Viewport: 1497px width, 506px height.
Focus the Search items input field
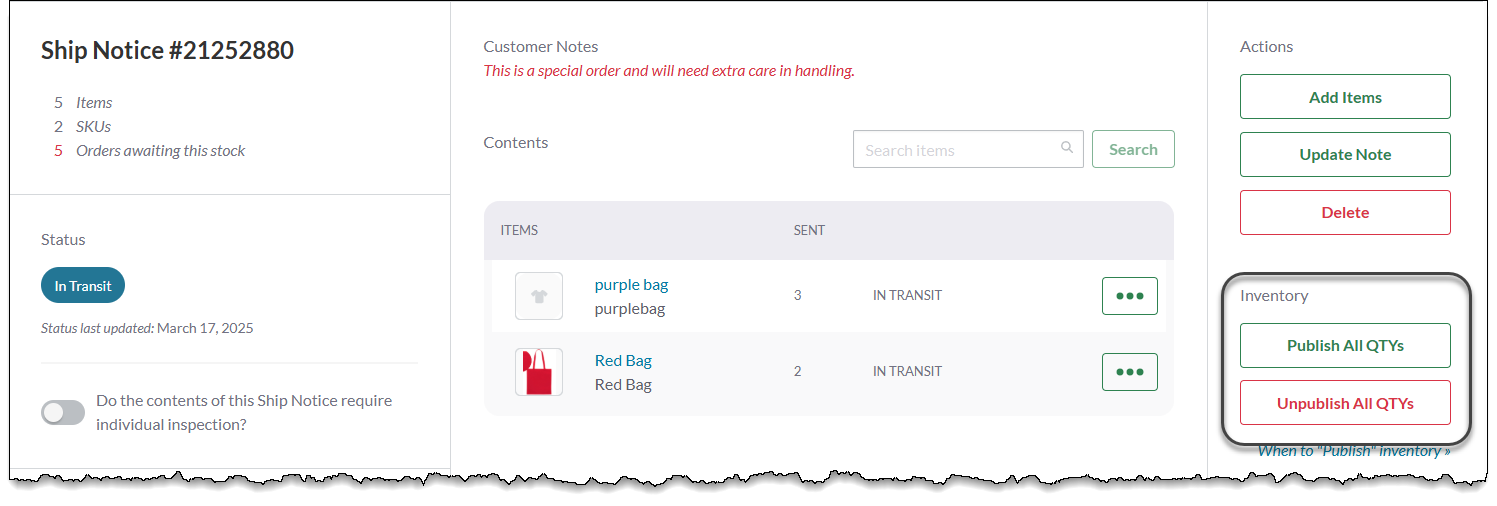tap(968, 149)
